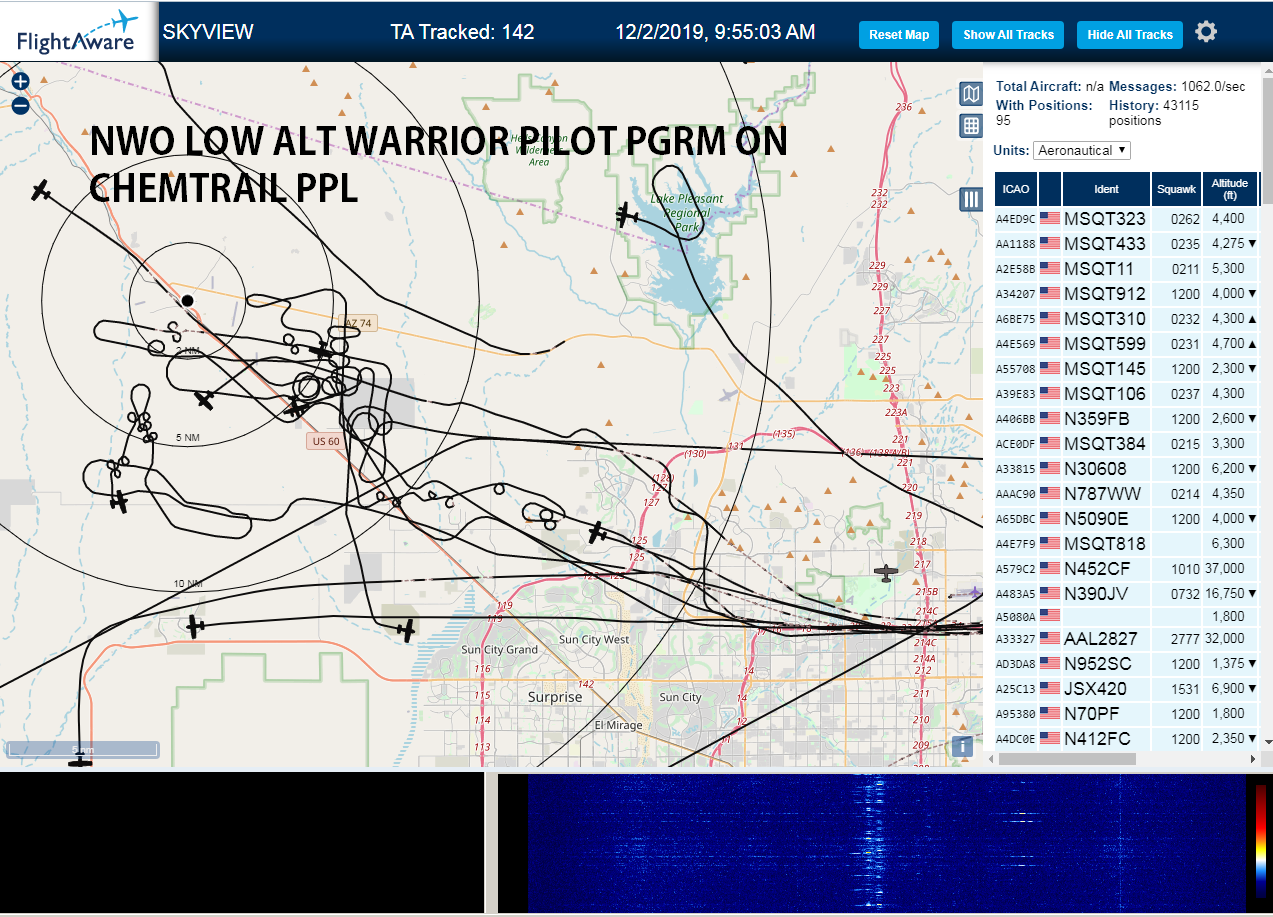Screen dimensions: 1273x917
Task: Click altitude value 37,000
Action: pyautogui.click(x=1225, y=568)
